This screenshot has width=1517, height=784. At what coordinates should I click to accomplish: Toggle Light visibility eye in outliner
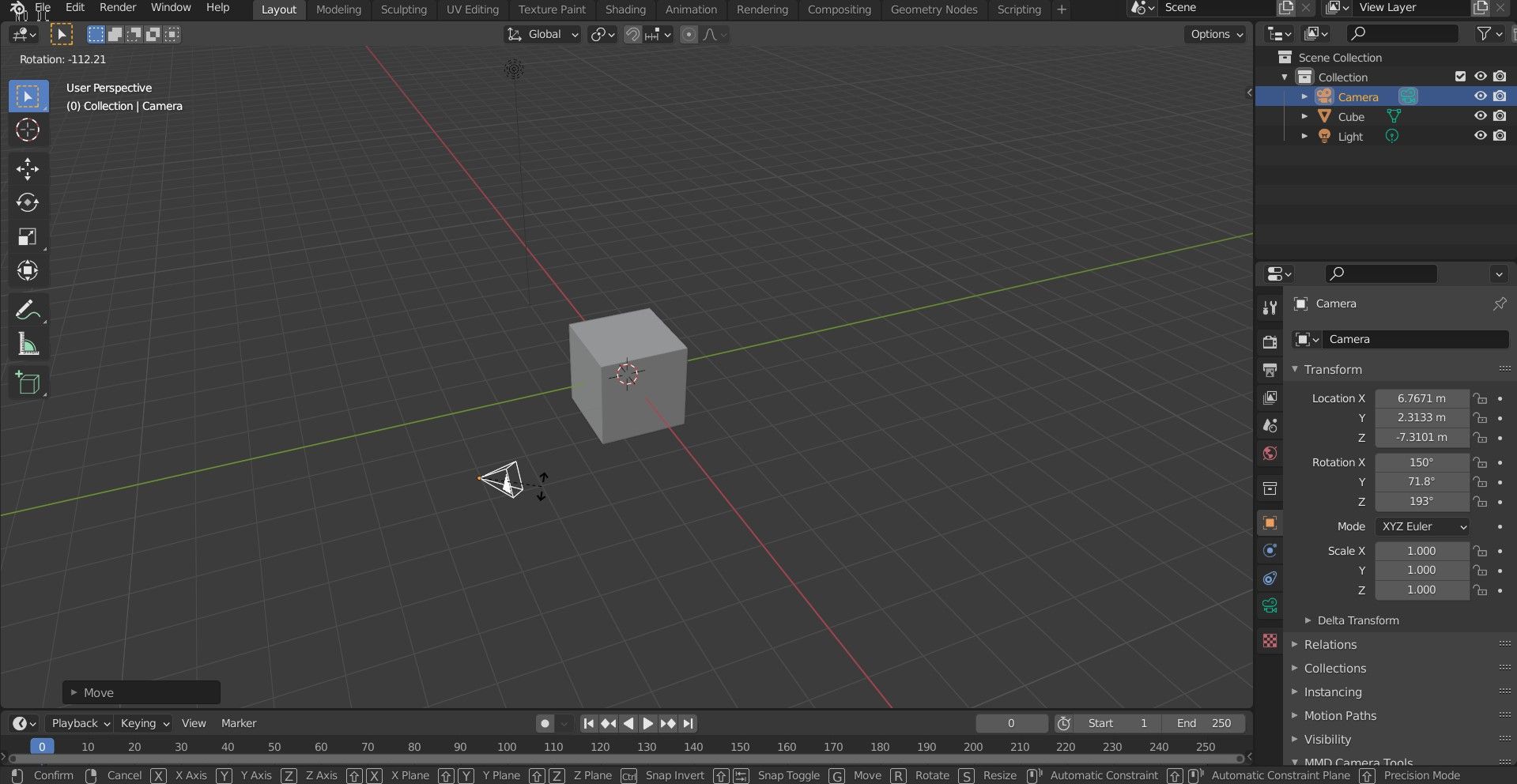[1480, 136]
